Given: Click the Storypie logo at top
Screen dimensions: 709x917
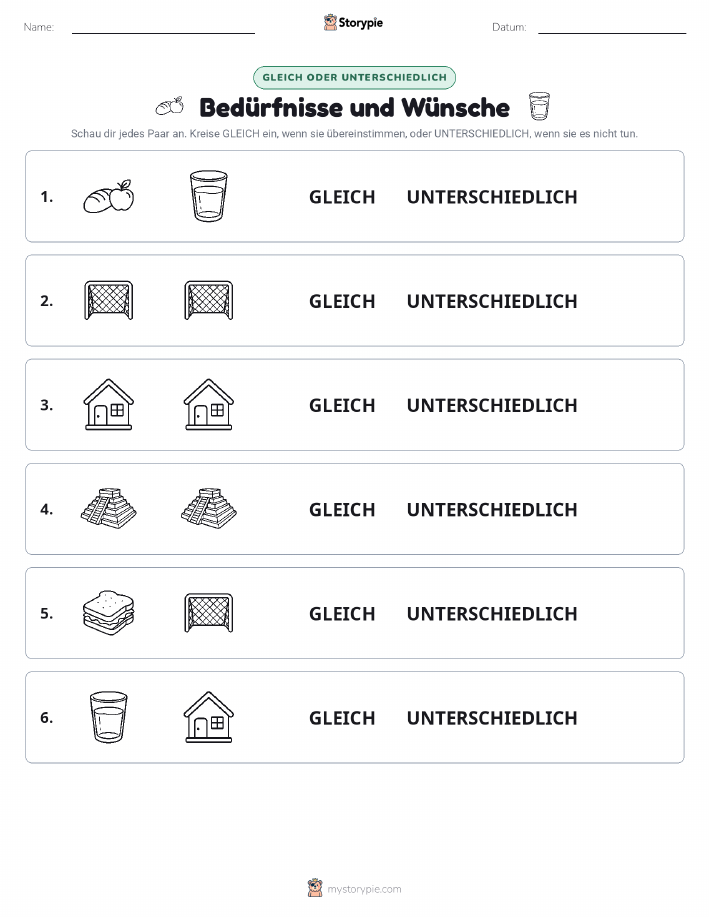Looking at the screenshot, I should 353,23.
